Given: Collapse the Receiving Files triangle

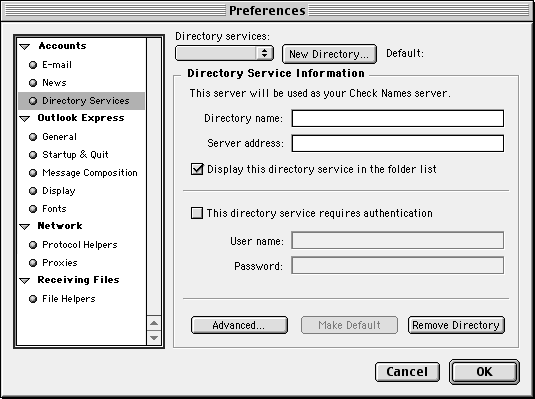Looking at the screenshot, I should coord(25,280).
